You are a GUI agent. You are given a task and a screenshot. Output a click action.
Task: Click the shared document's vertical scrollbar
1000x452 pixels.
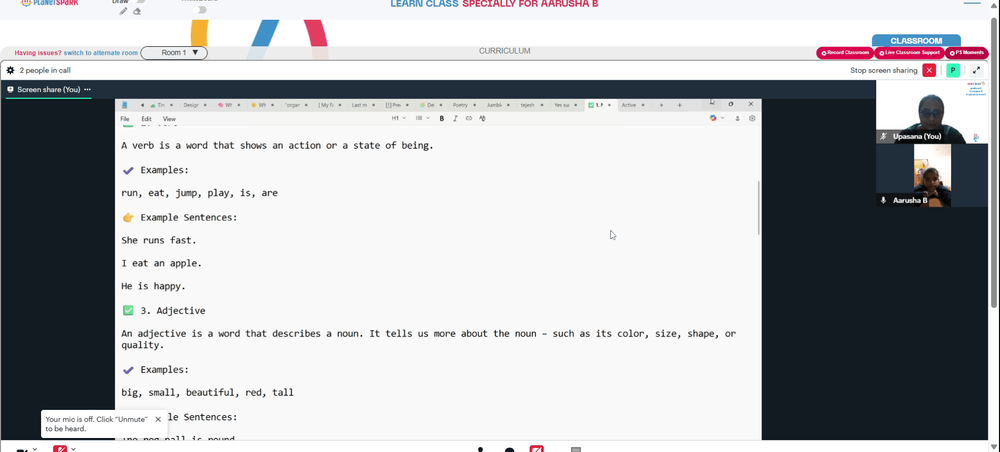click(758, 207)
